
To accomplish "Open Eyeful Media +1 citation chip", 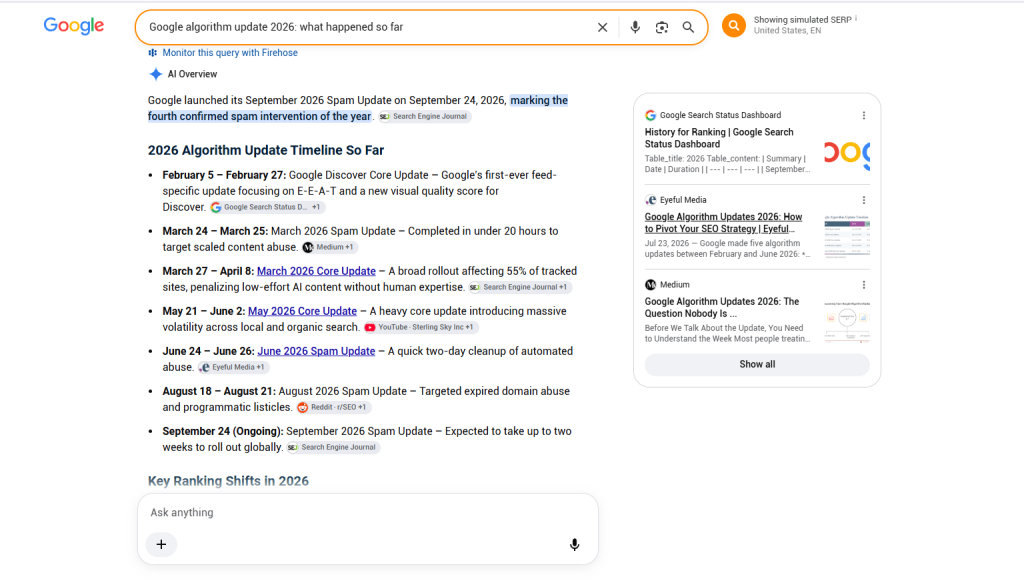I will tap(234, 367).
